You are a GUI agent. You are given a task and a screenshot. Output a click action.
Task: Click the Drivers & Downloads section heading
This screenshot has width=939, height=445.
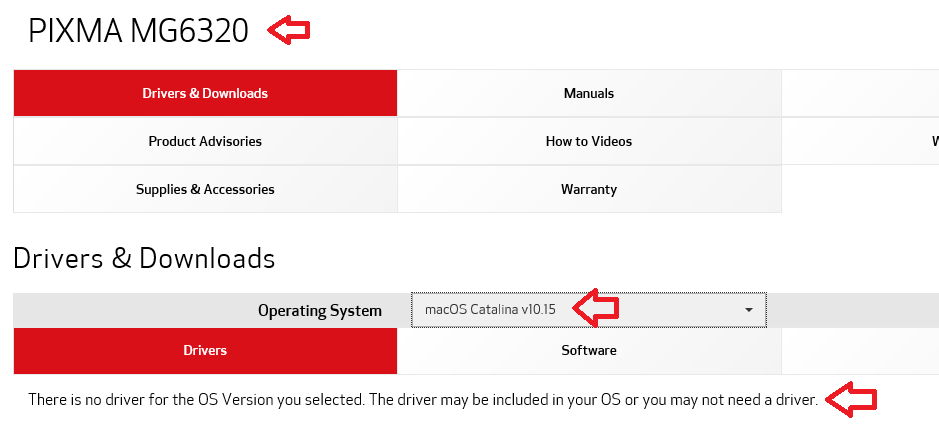[144, 258]
